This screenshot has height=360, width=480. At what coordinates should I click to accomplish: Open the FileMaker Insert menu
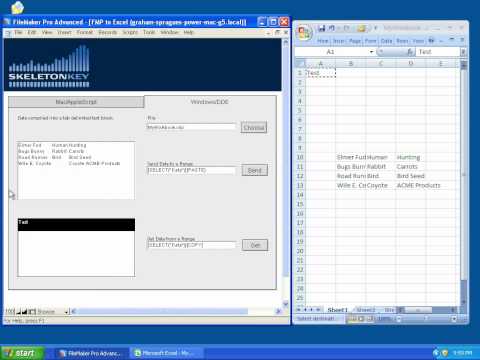pyautogui.click(x=64, y=32)
